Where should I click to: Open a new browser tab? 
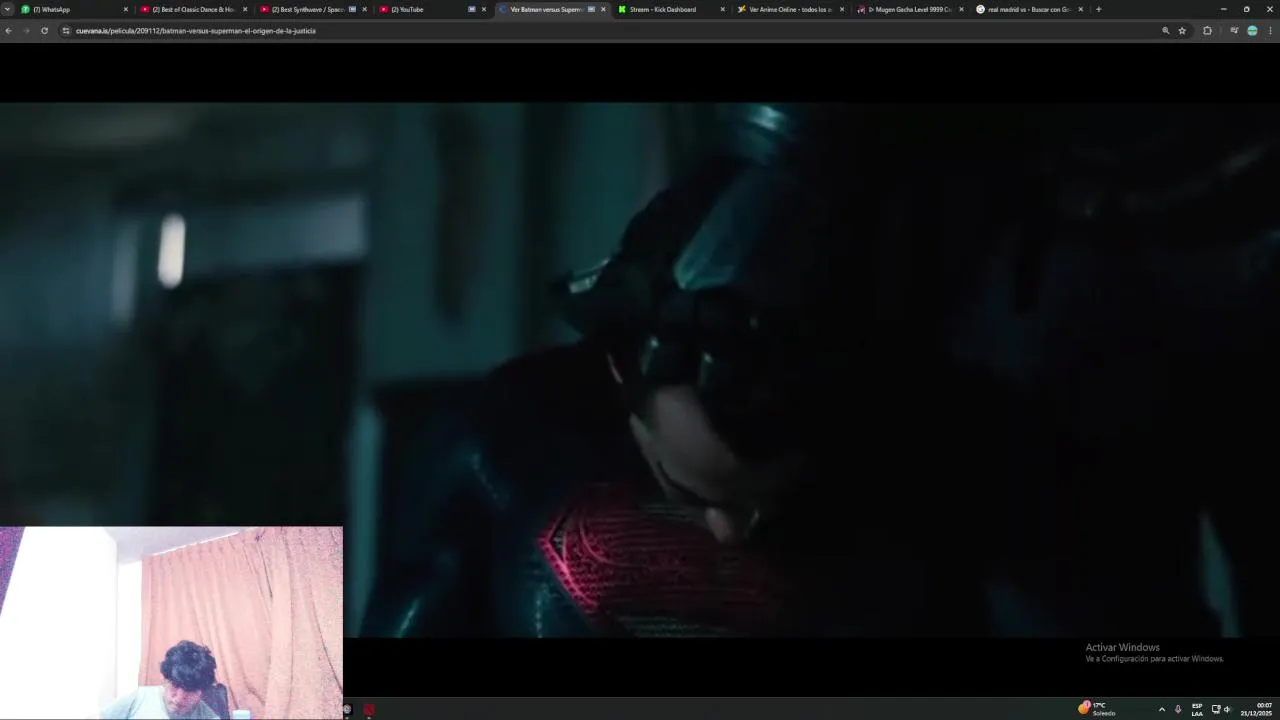pos(1098,9)
